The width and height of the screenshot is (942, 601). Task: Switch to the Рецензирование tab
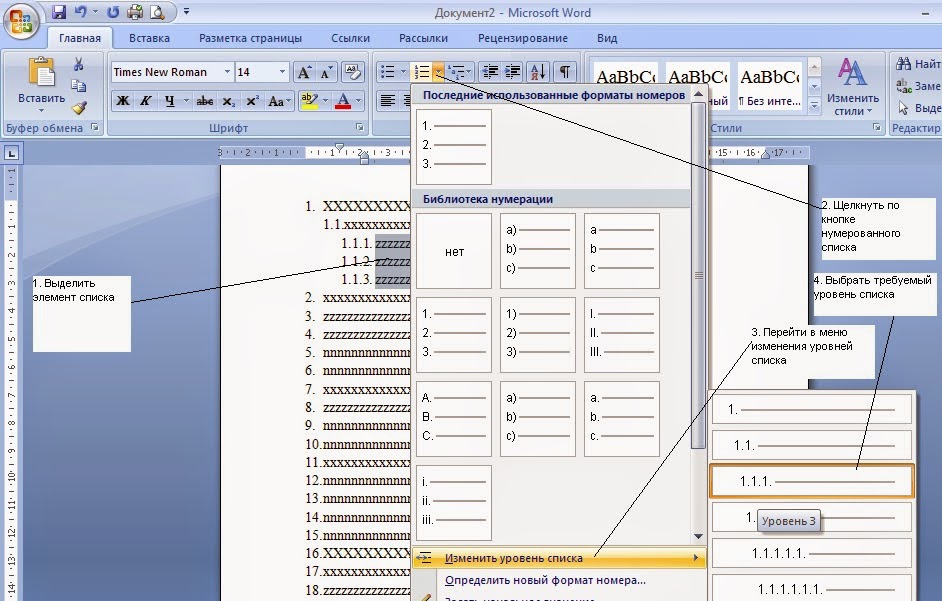[523, 38]
